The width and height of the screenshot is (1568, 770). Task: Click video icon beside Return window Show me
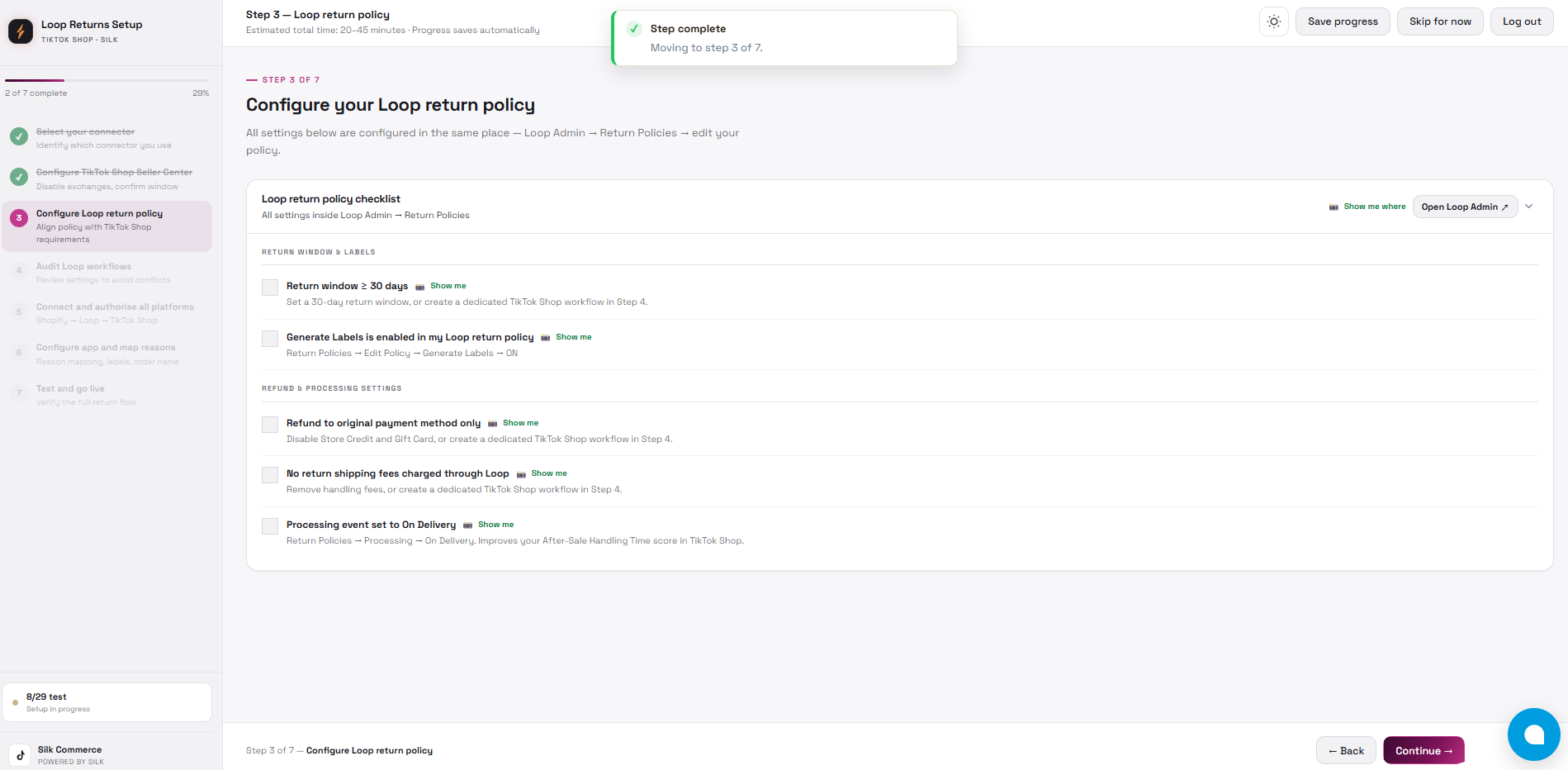coord(420,287)
